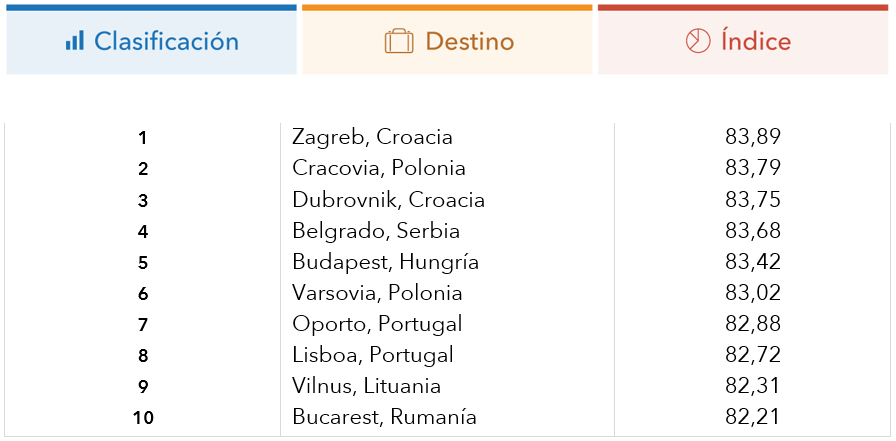Viewport: 896px width, 441px height.
Task: Click the bar chart icon beside Clasificación
Action: tap(74, 41)
